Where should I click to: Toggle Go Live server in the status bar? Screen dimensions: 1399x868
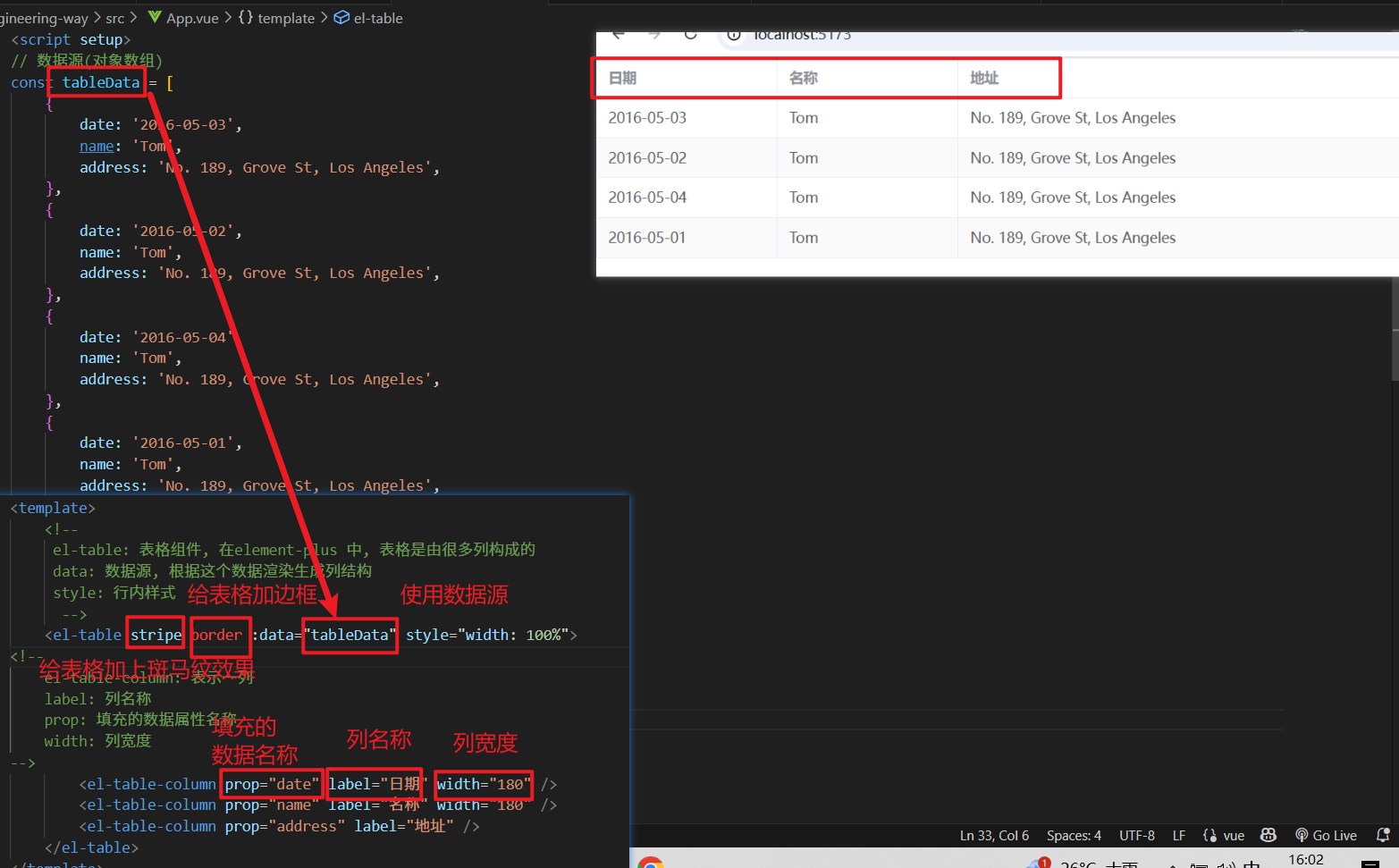tap(1327, 835)
